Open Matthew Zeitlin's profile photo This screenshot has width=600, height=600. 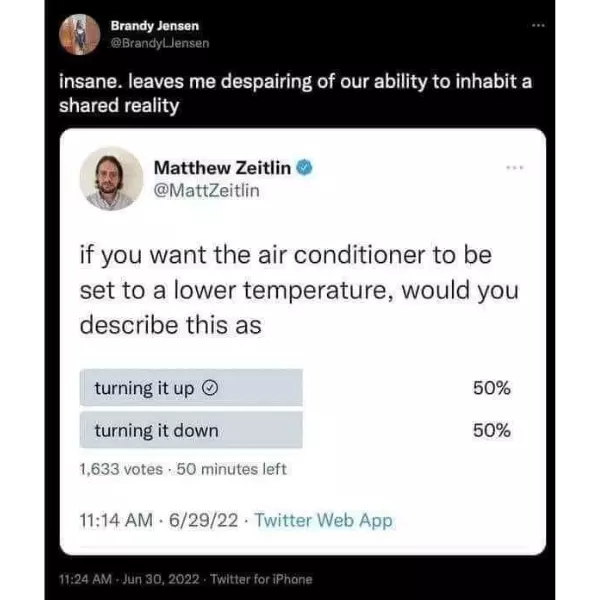point(111,178)
